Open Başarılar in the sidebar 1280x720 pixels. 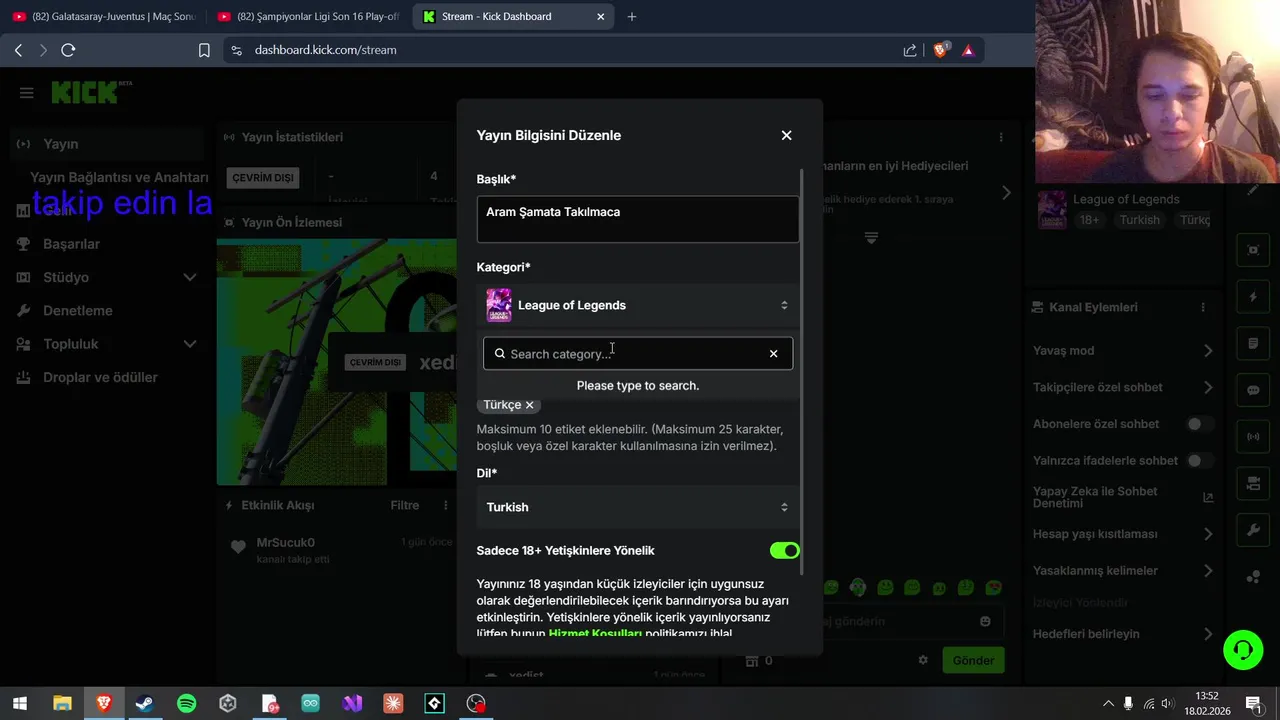(71, 244)
